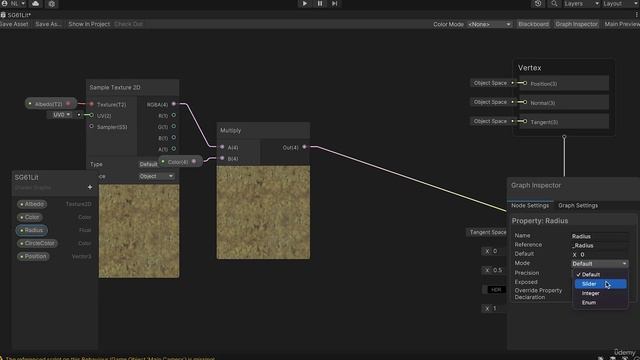This screenshot has width=640, height=360.
Task: Click the SG61Lit window tab
Action: pyautogui.click(x=16, y=15)
